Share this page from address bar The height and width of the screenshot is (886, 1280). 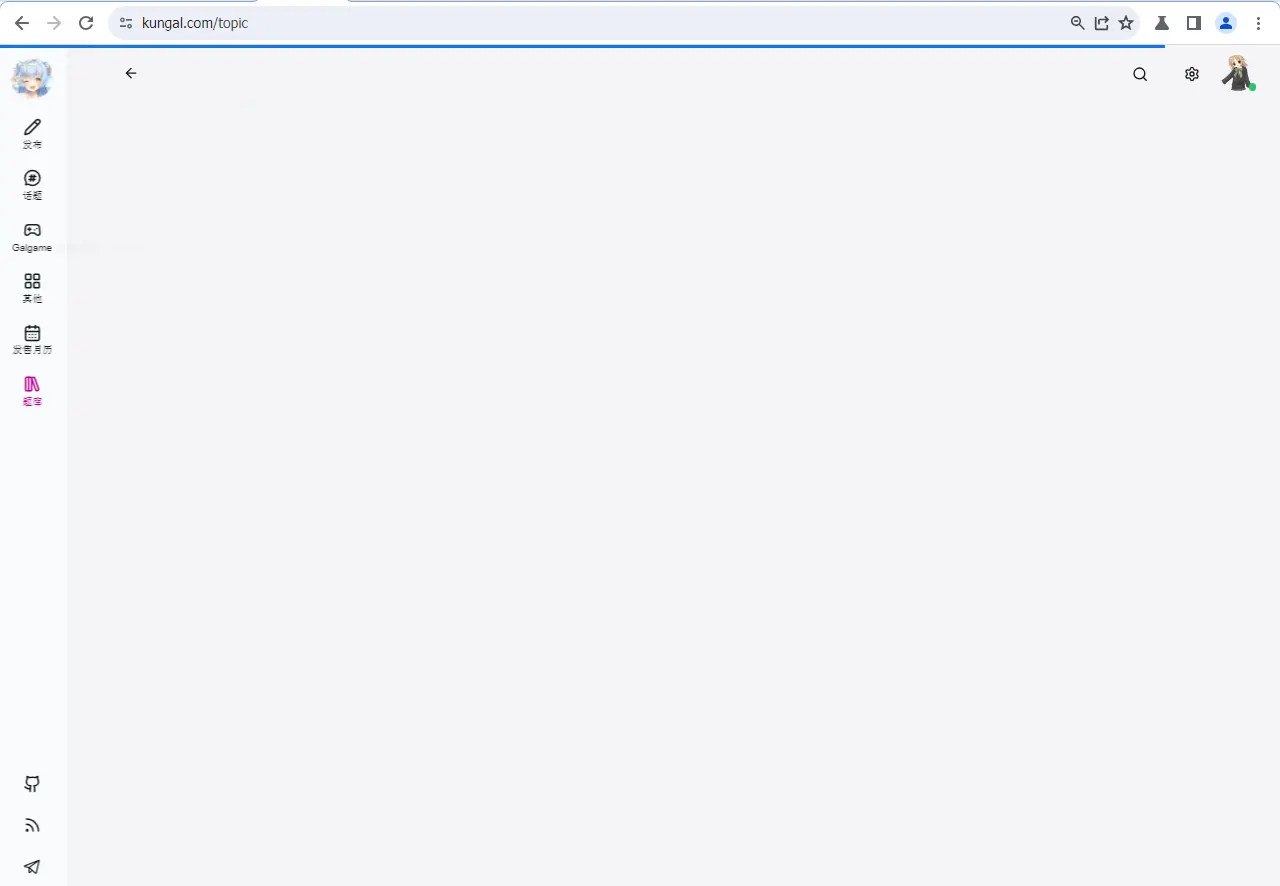(x=1101, y=23)
